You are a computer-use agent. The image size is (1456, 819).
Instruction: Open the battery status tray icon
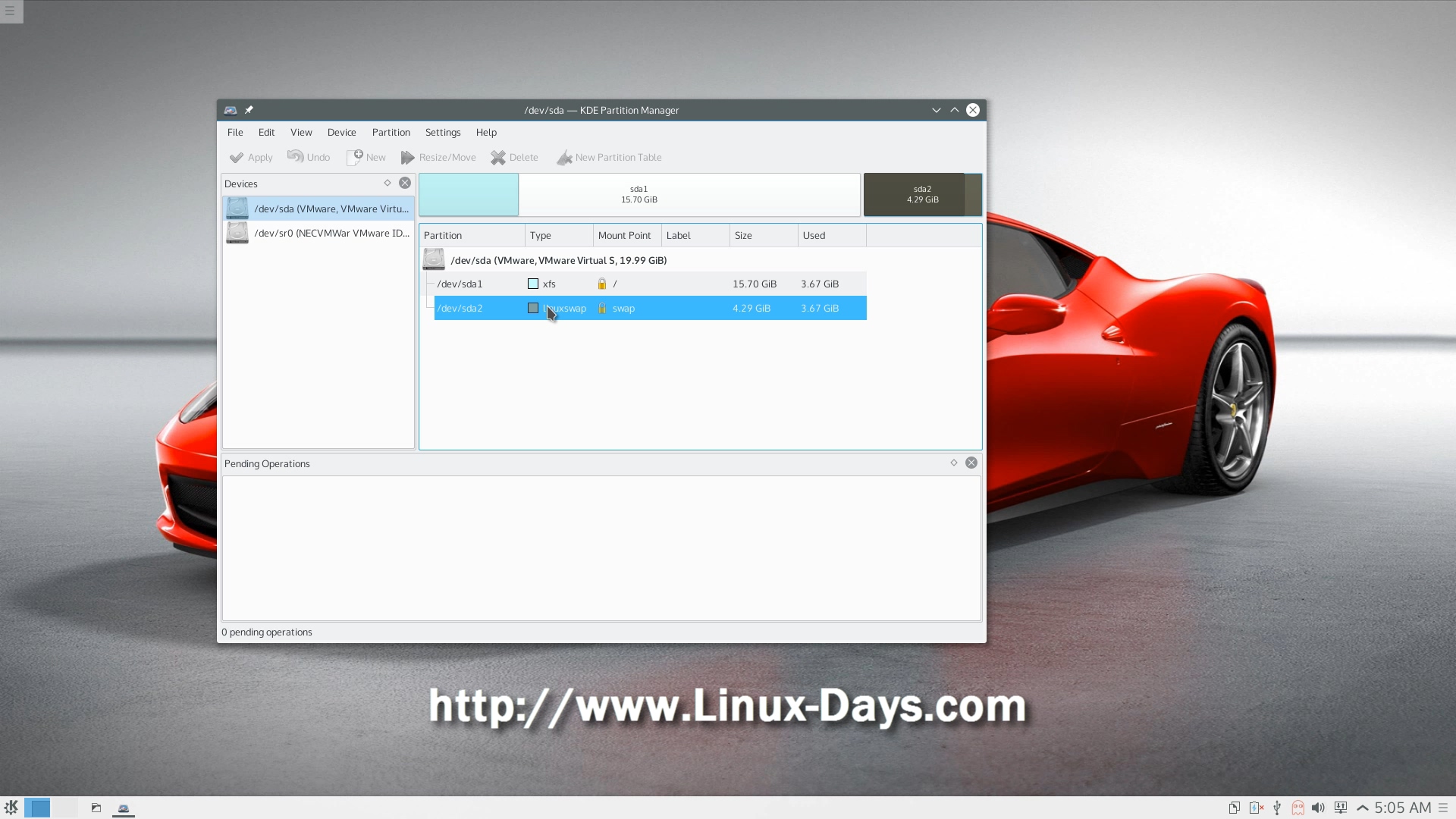click(x=1257, y=808)
